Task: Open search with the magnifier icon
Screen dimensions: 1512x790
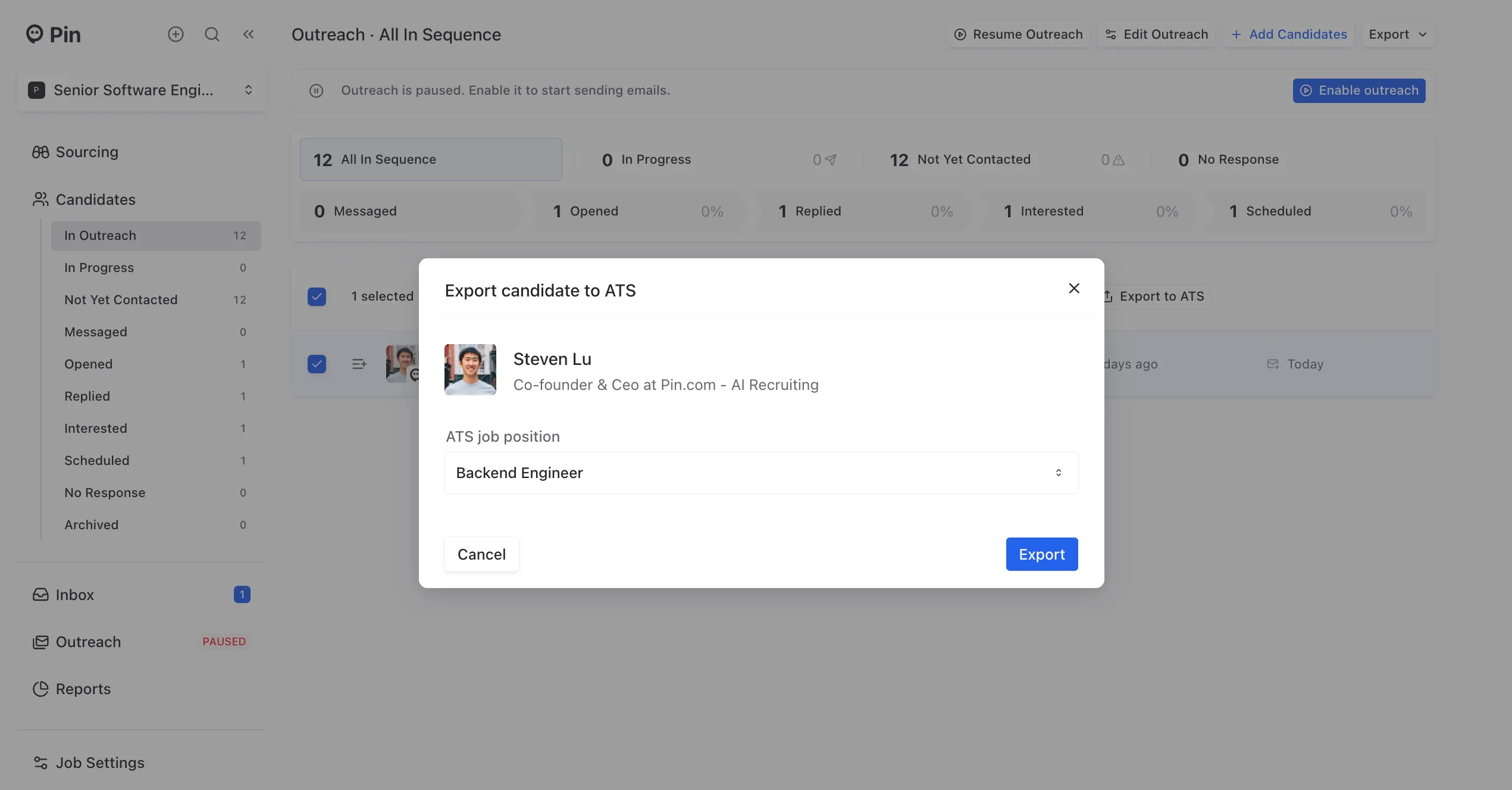Action: pos(212,35)
